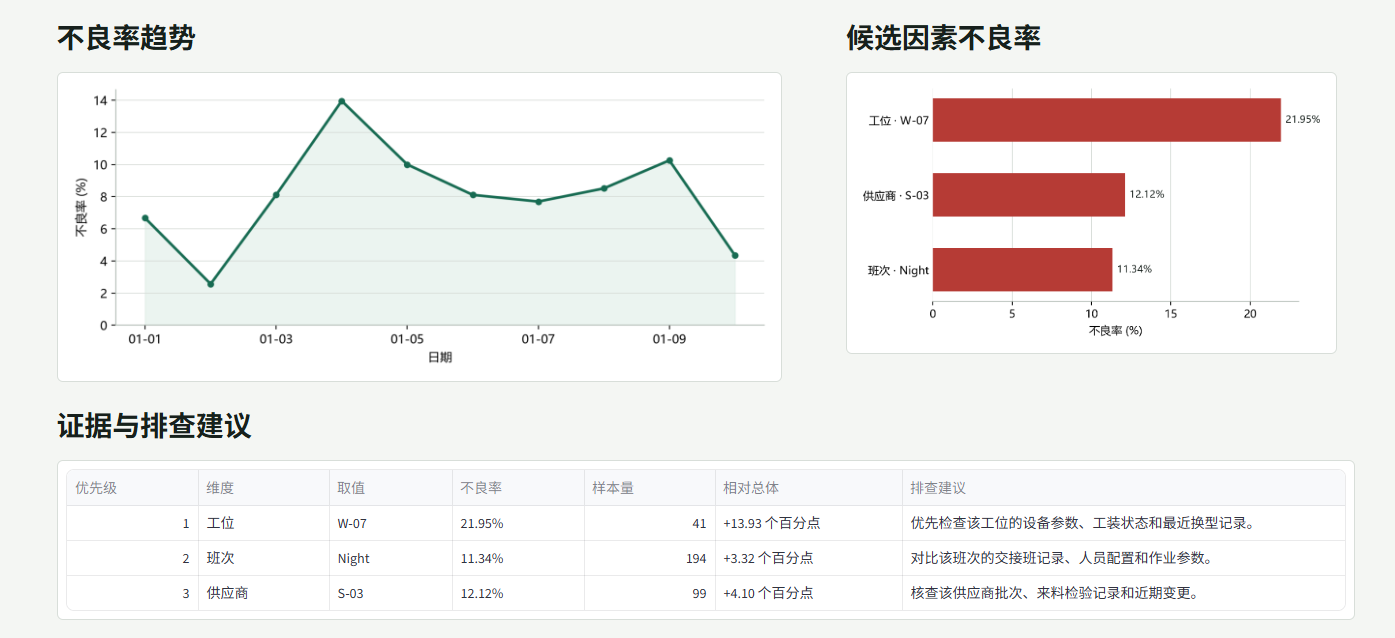
Task: Click the 候选因素不良率 heading
Action: pos(943,39)
